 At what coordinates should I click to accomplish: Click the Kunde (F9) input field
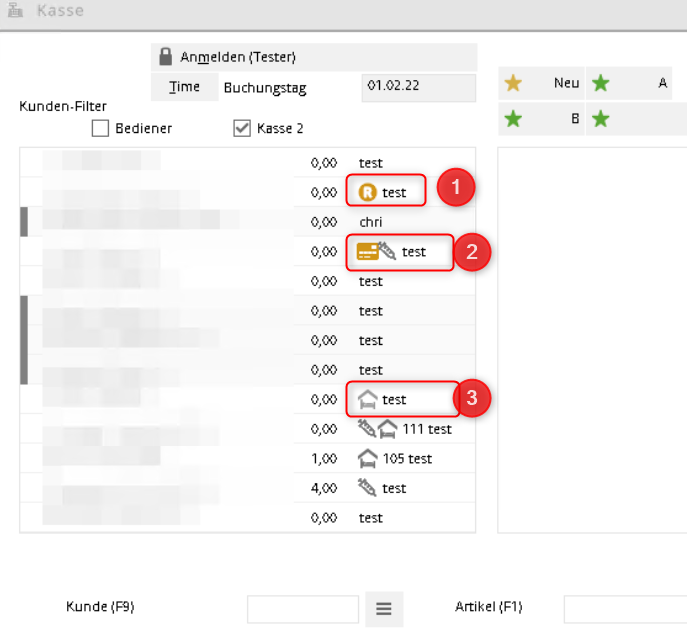303,609
